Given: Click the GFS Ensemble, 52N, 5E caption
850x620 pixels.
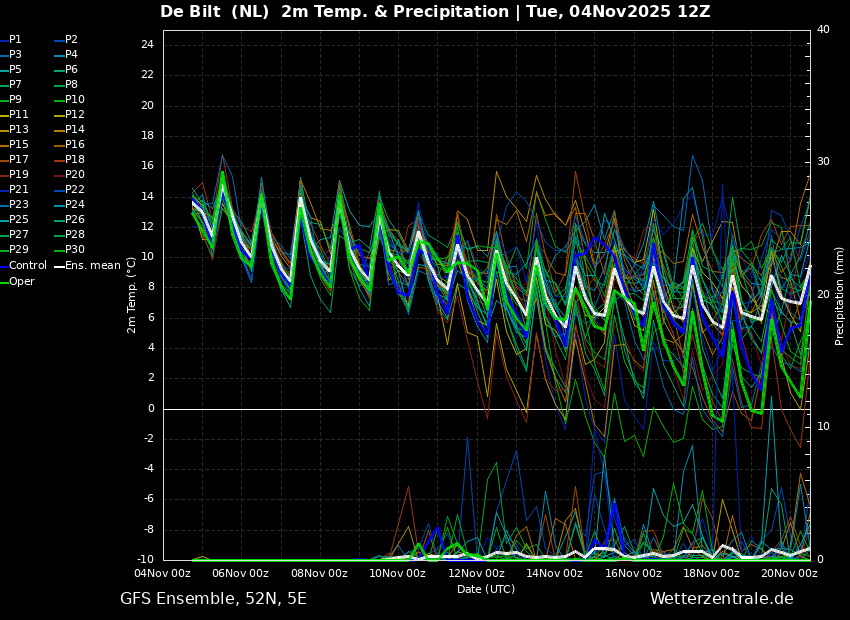Looking at the screenshot, I should 213,599.
